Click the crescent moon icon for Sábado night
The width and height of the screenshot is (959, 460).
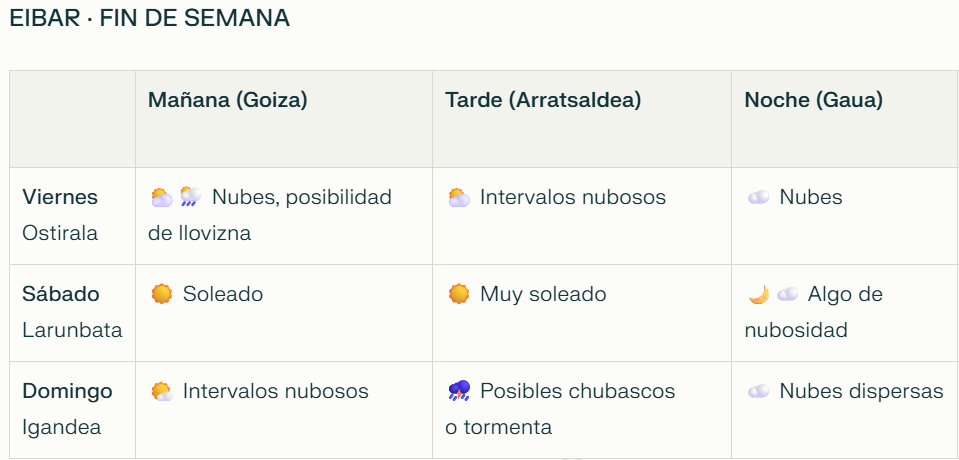759,294
